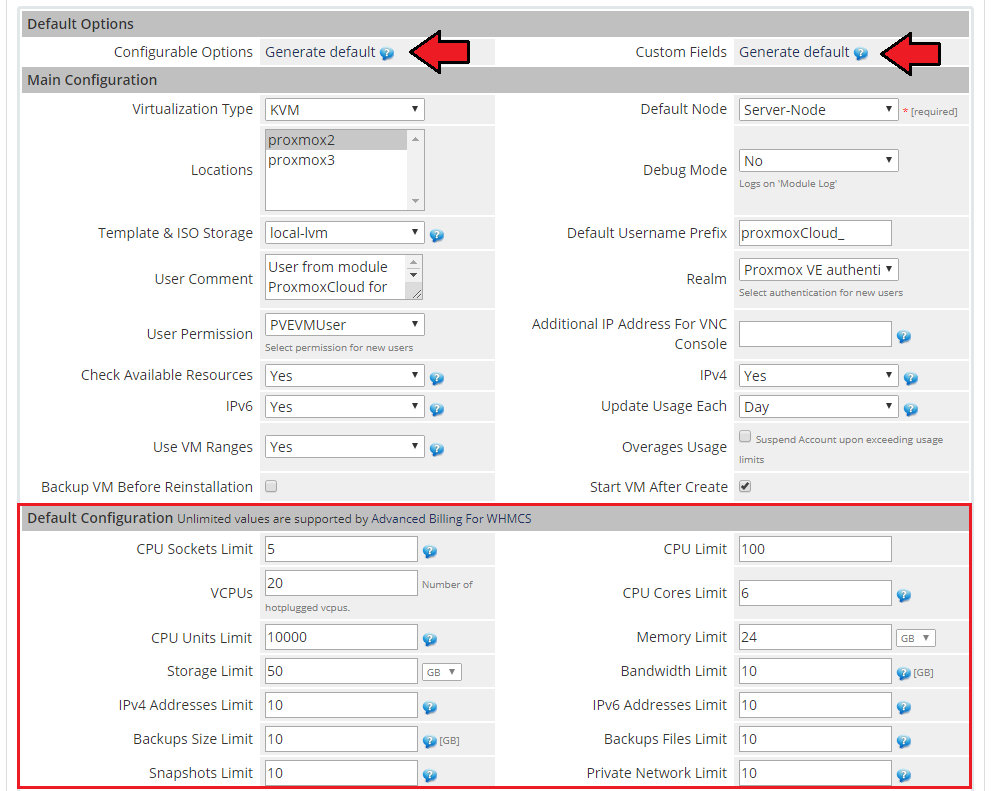Image resolution: width=998 pixels, height=791 pixels.
Task: Click Default Username Prefix field
Action: pyautogui.click(x=815, y=233)
